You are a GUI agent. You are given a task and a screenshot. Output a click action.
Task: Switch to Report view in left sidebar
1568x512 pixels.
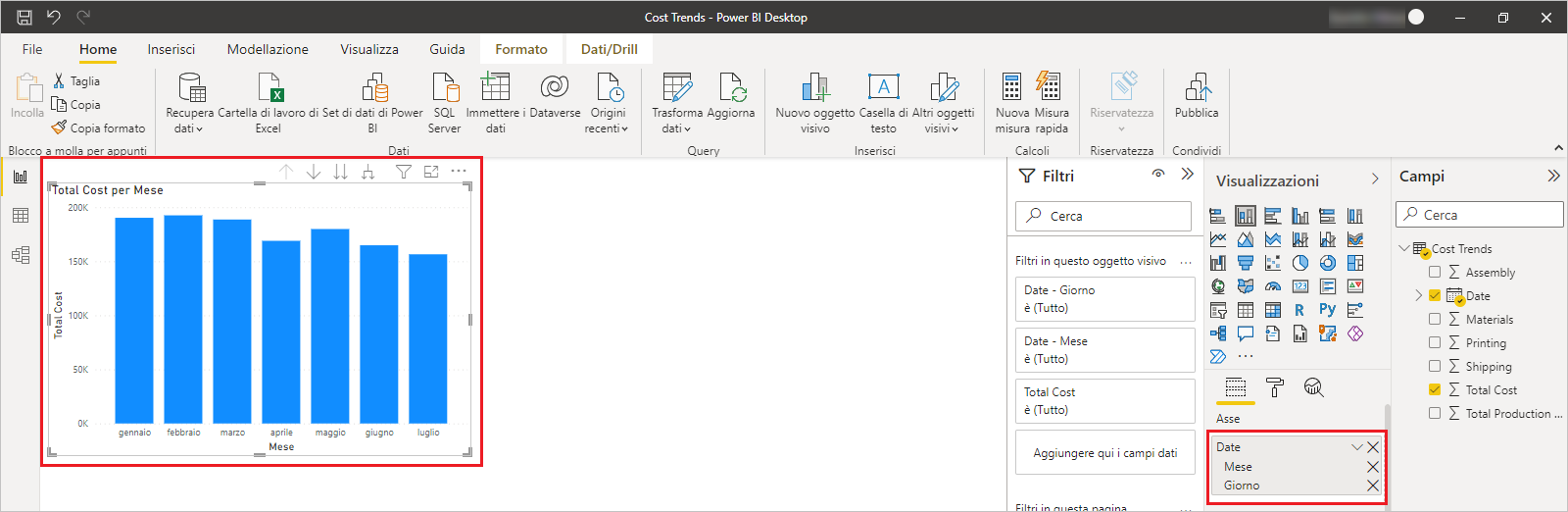point(21,177)
